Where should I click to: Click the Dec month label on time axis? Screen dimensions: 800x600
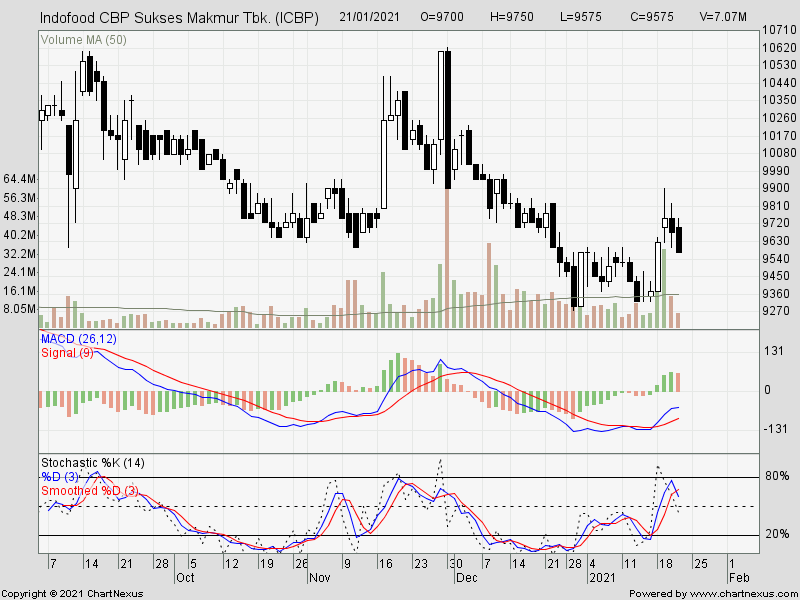(466, 578)
